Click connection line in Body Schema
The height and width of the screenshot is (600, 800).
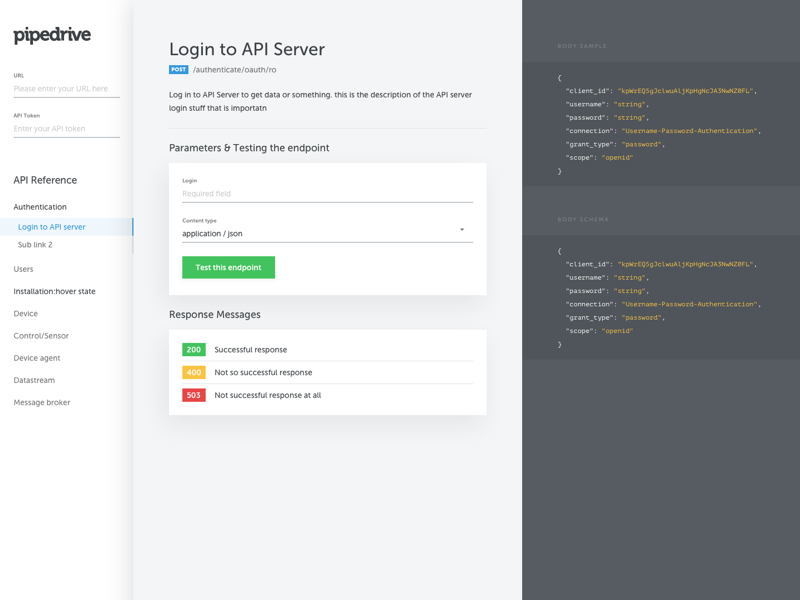click(663, 304)
